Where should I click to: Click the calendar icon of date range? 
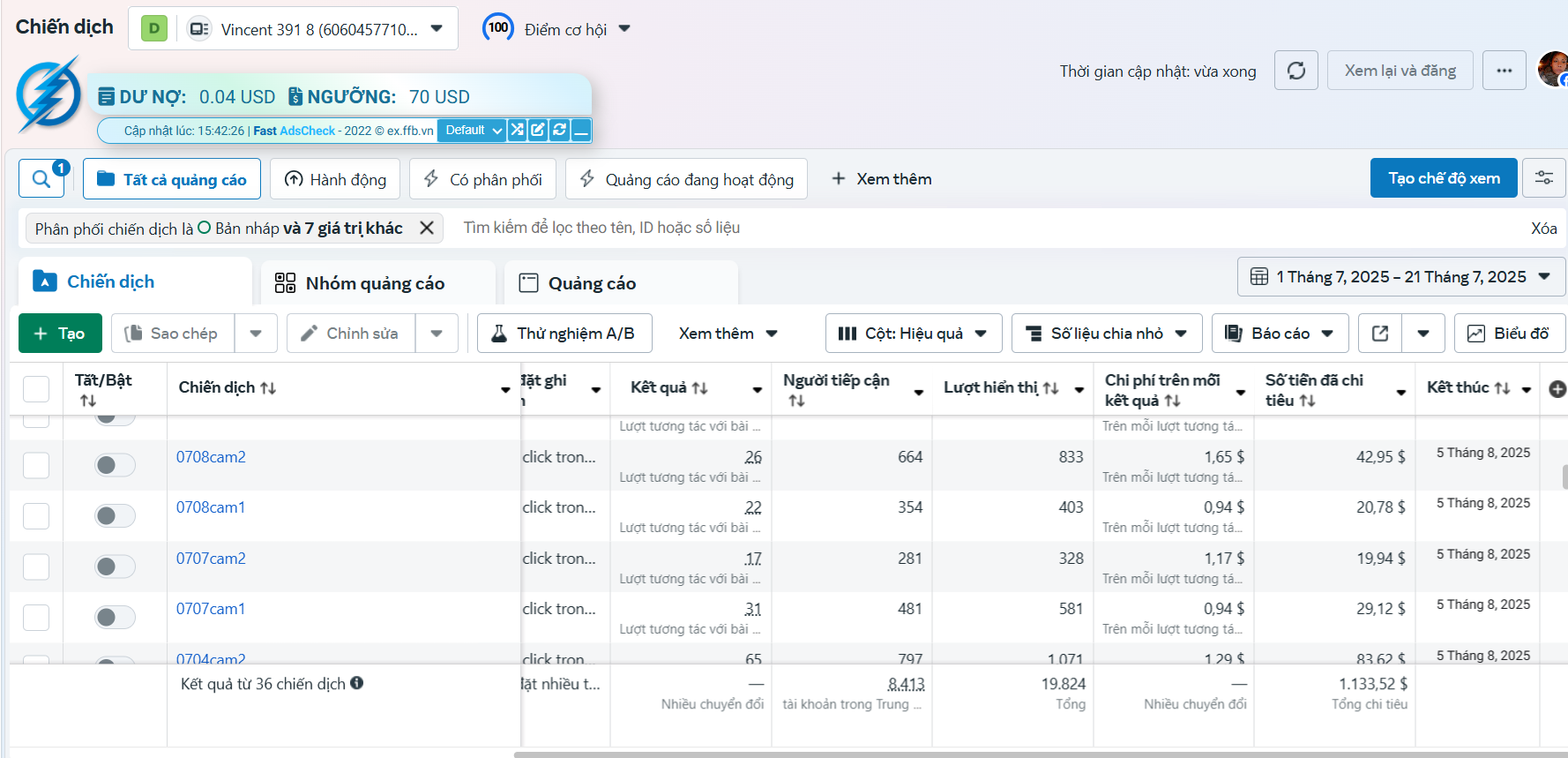coord(1259,277)
